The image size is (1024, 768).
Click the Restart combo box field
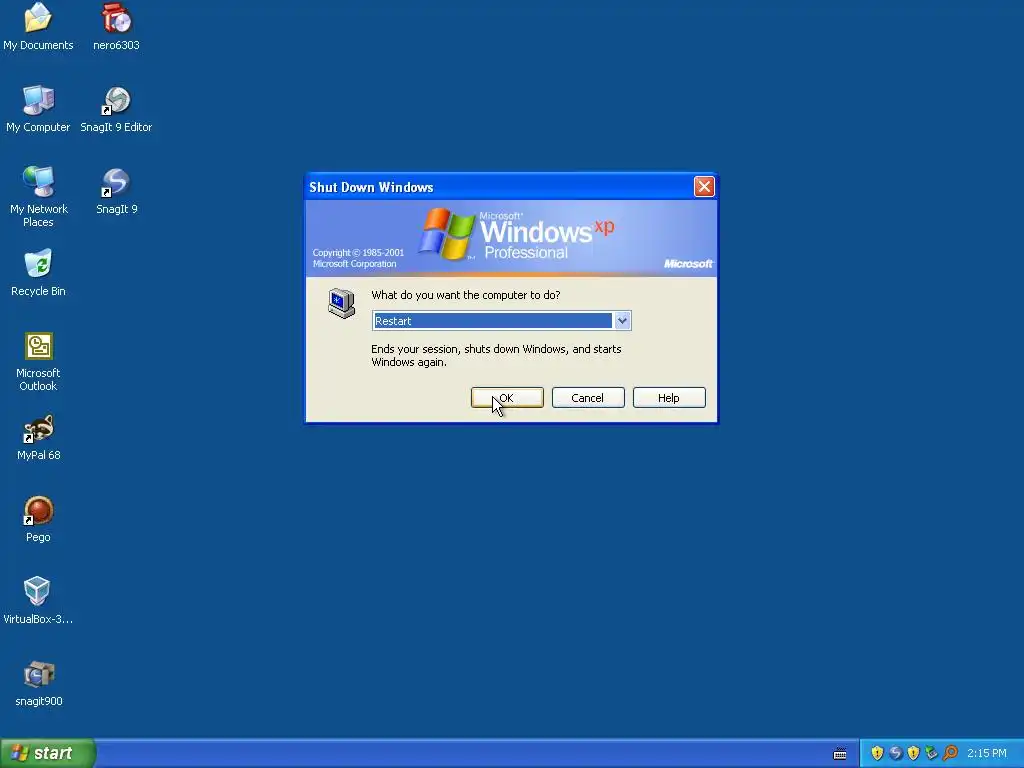[501, 321]
